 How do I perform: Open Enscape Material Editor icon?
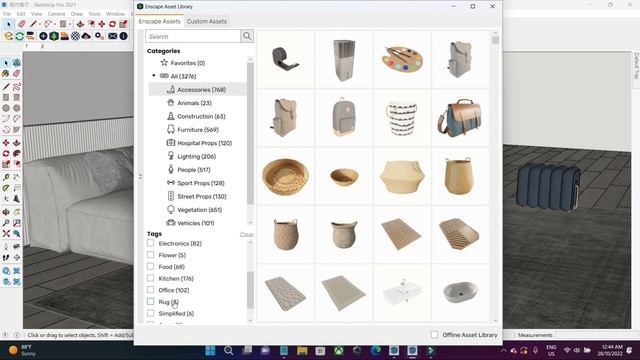[76, 36]
